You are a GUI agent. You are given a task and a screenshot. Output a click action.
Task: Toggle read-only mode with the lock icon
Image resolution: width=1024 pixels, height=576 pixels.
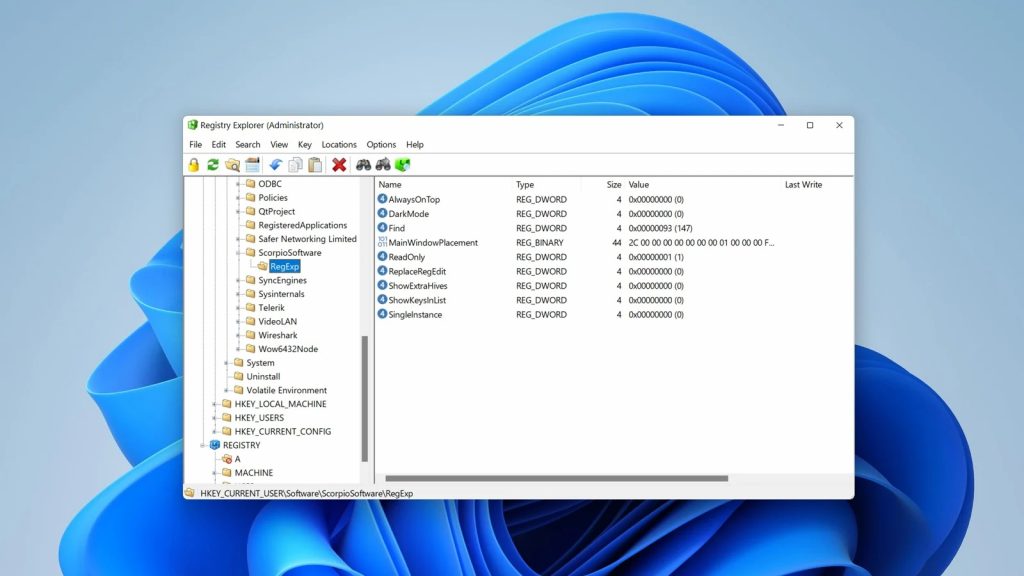pyautogui.click(x=196, y=164)
